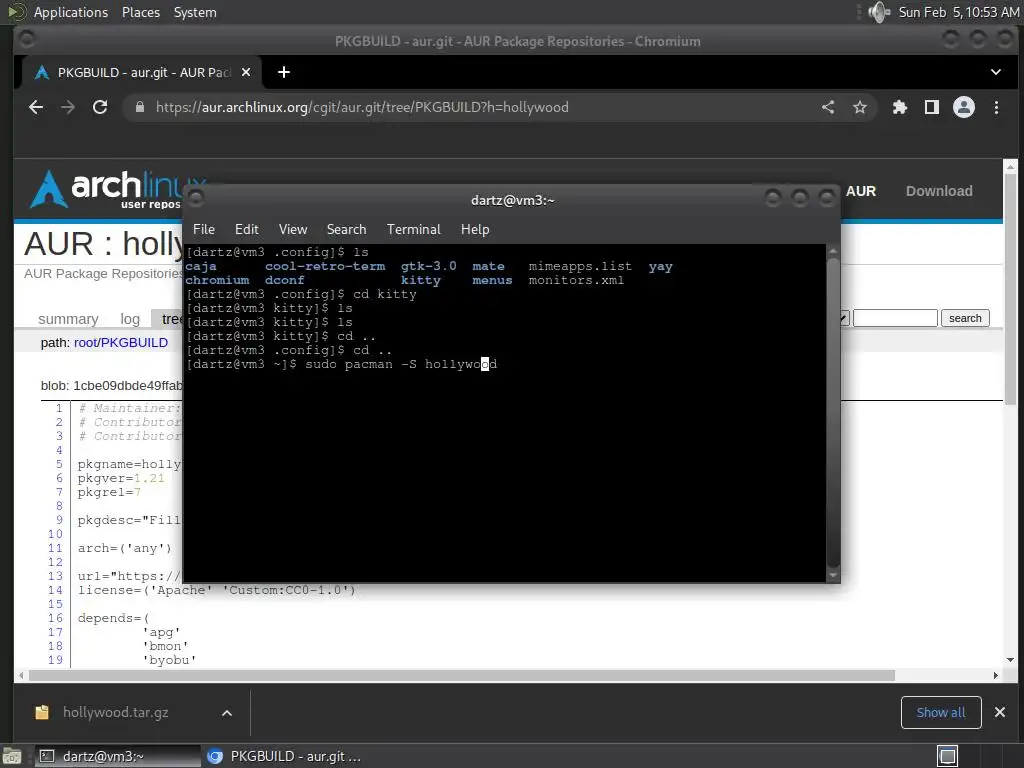Open the Terminal menu in terminal
This screenshot has height=768, width=1024.
[413, 229]
